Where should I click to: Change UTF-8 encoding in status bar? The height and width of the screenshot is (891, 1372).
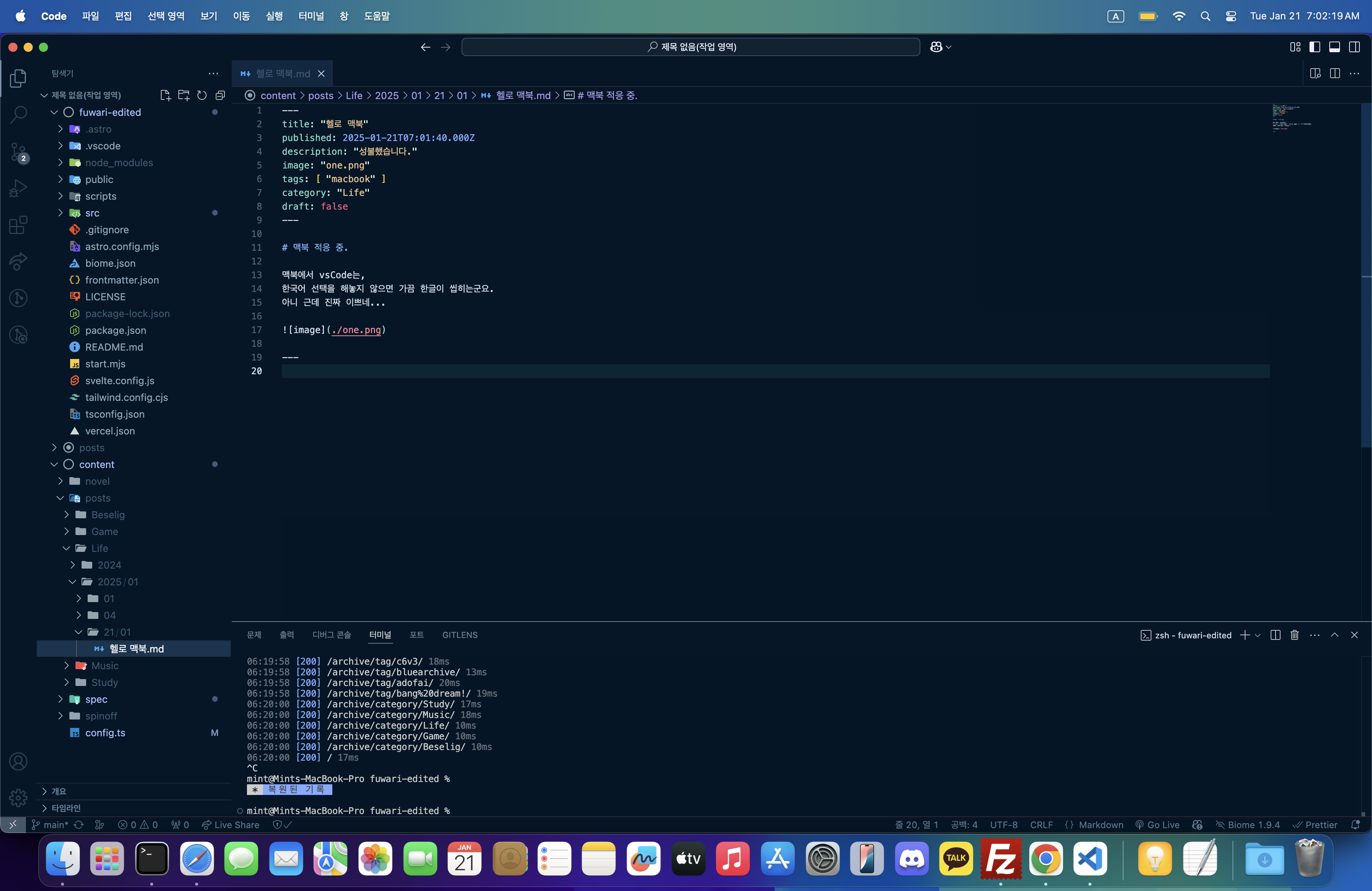(x=1003, y=825)
